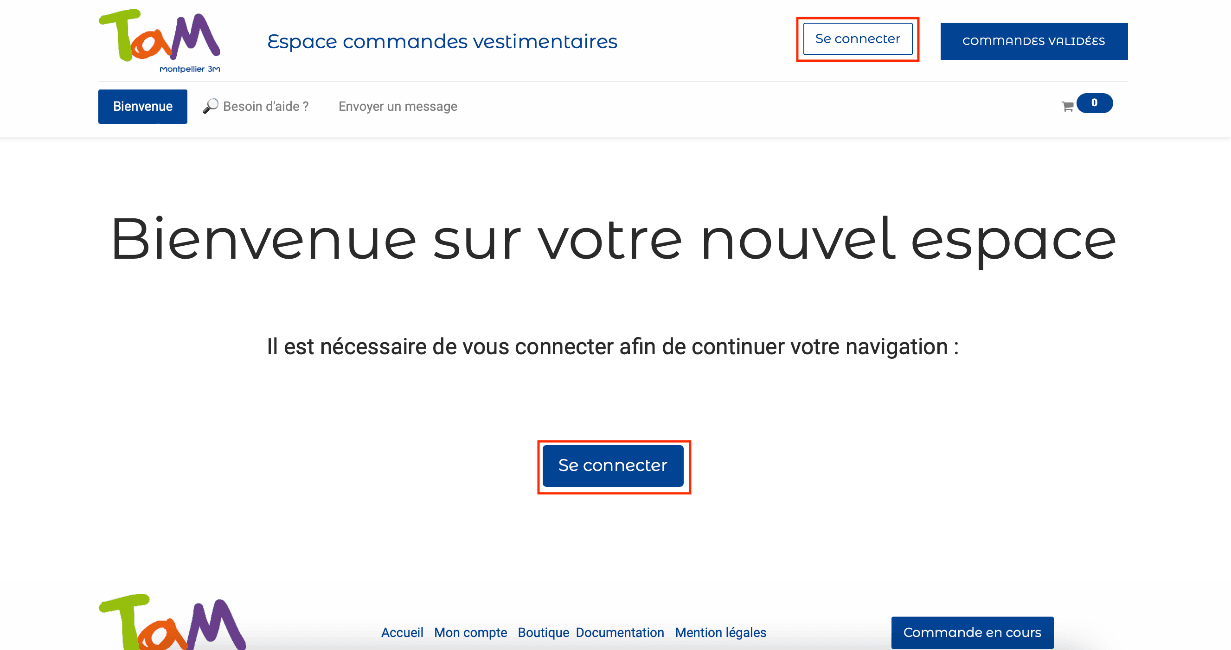Click the TaM Montpellier logo in header
1231x650 pixels.
[158, 40]
